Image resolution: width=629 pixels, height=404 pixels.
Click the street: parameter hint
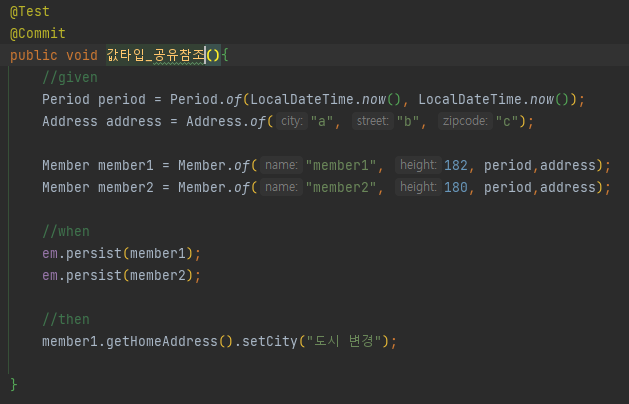[373, 121]
